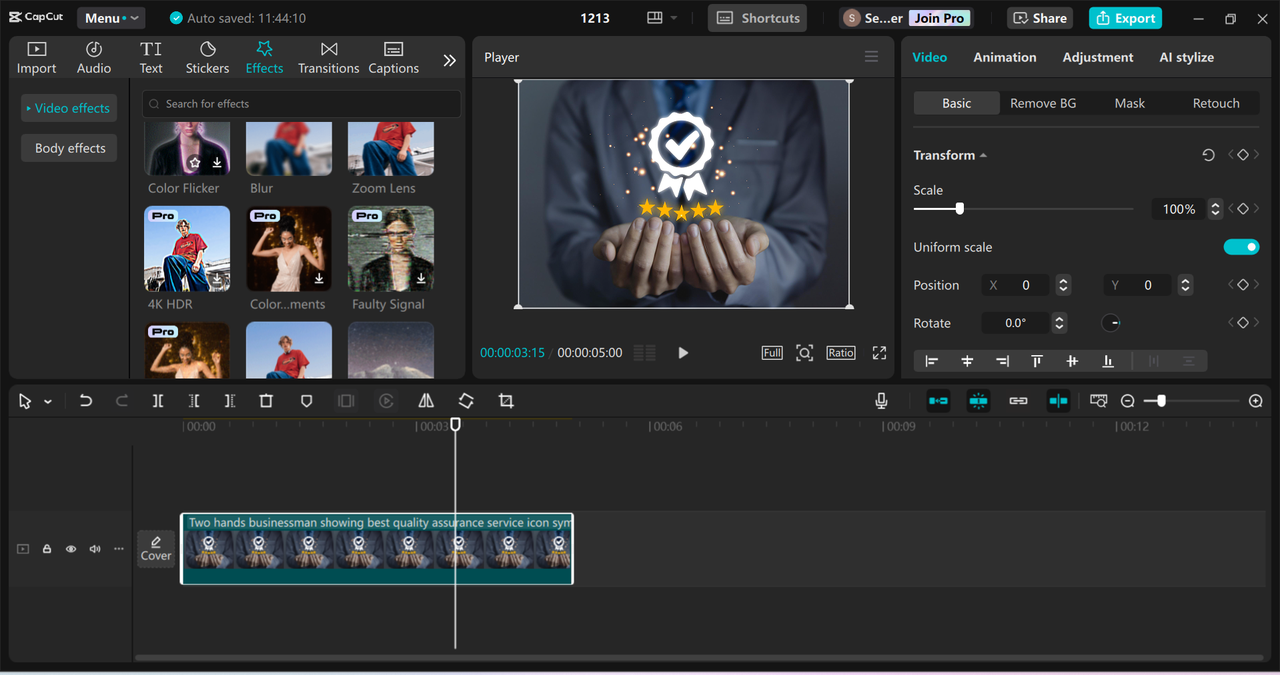
Task: Select the Zoom Lens effect thumbnail
Action: pos(390,148)
